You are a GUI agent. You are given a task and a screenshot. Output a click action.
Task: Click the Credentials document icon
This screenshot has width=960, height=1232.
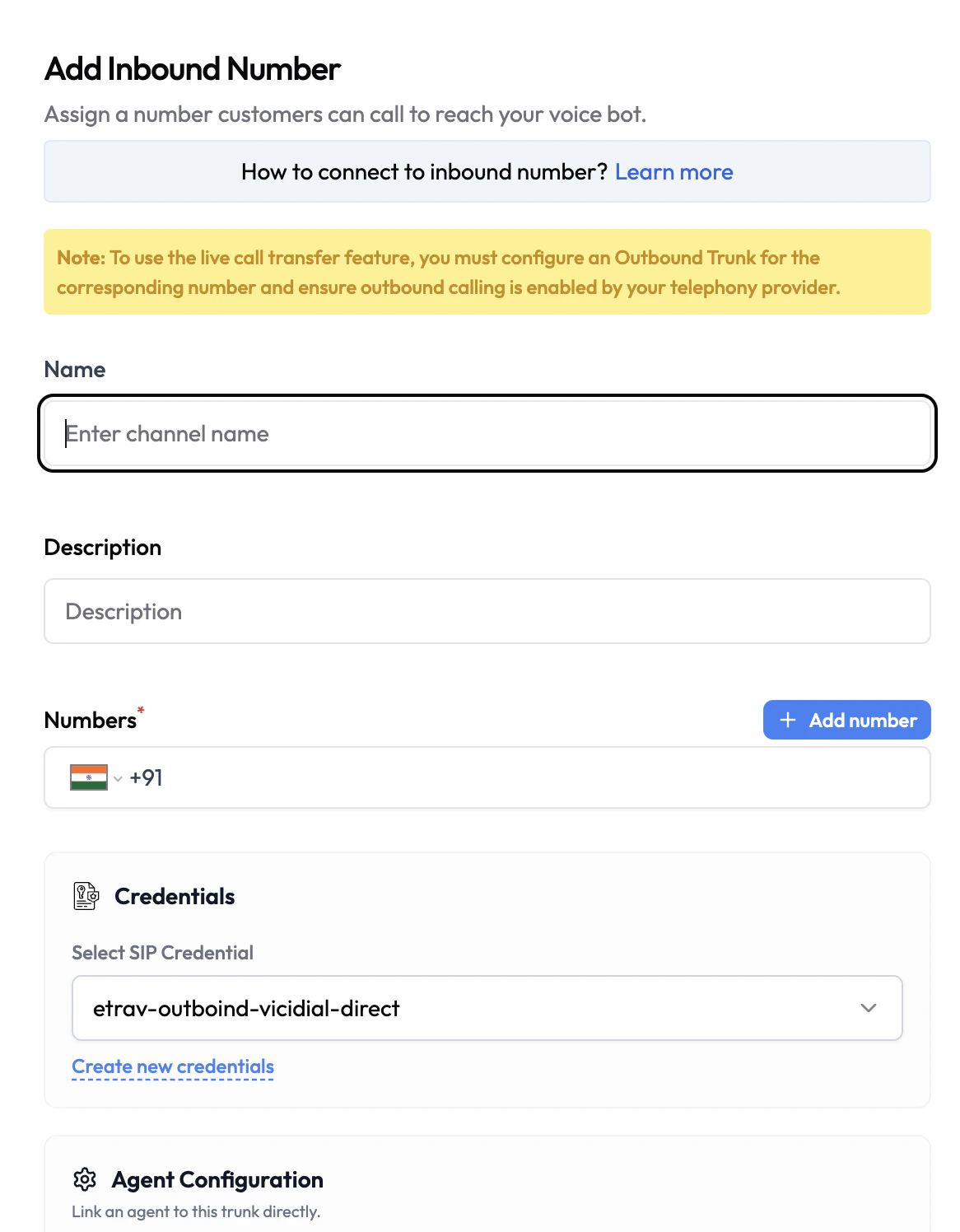(x=86, y=896)
